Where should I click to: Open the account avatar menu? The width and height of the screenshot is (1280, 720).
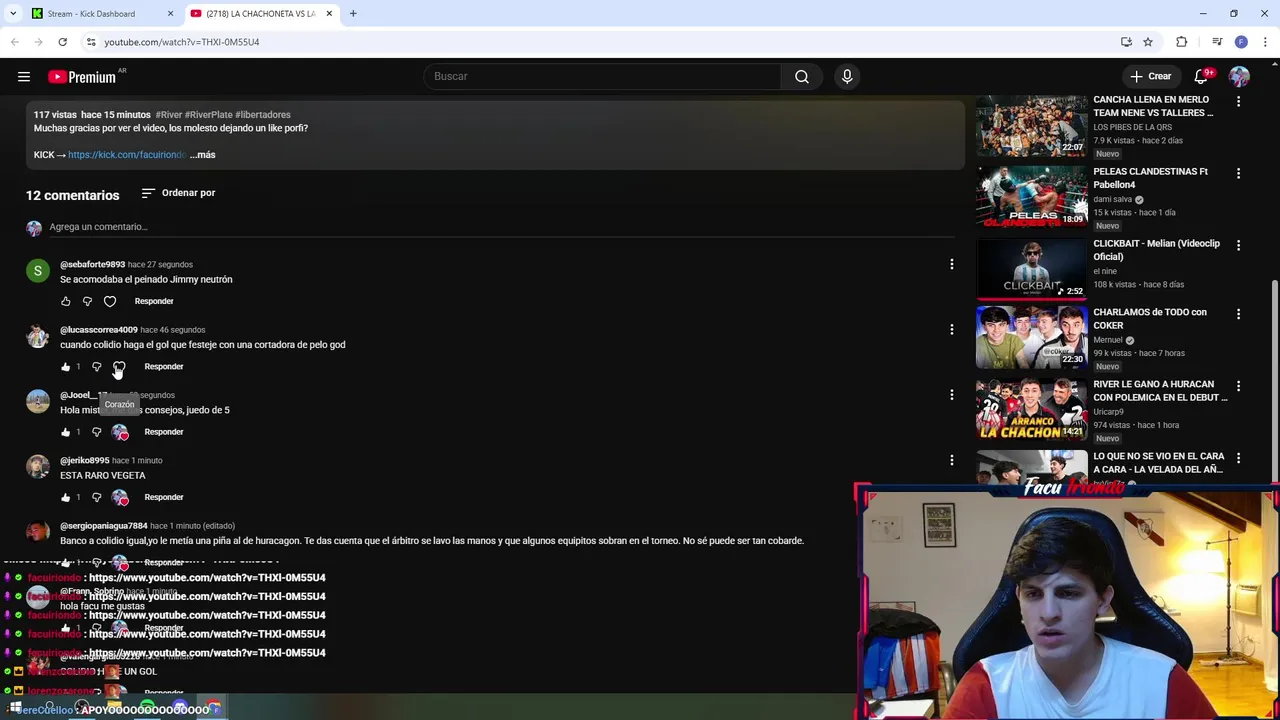(x=1239, y=77)
